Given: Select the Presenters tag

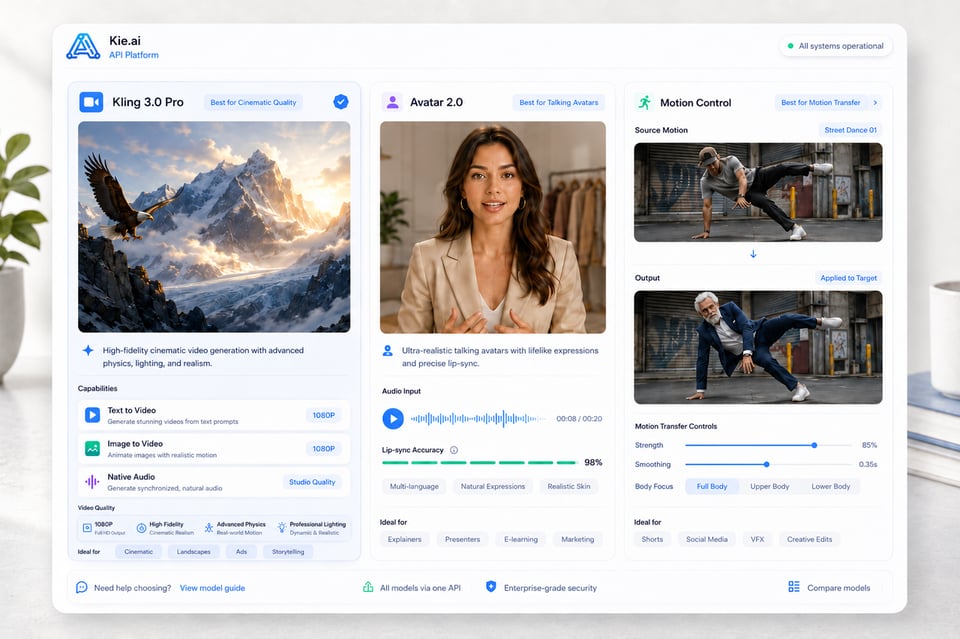Looking at the screenshot, I should [x=462, y=539].
